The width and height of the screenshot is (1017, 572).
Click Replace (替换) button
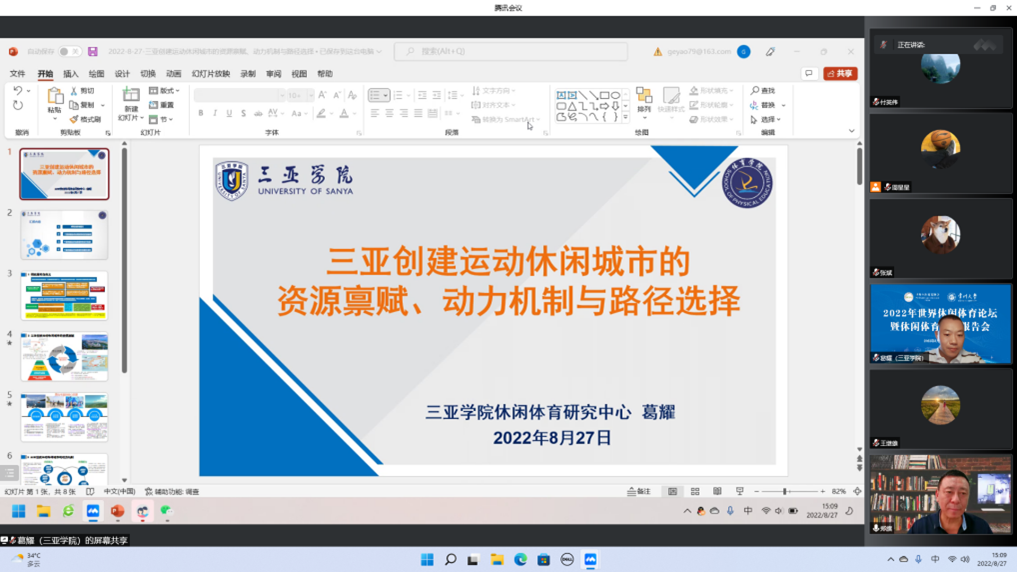pos(763,105)
